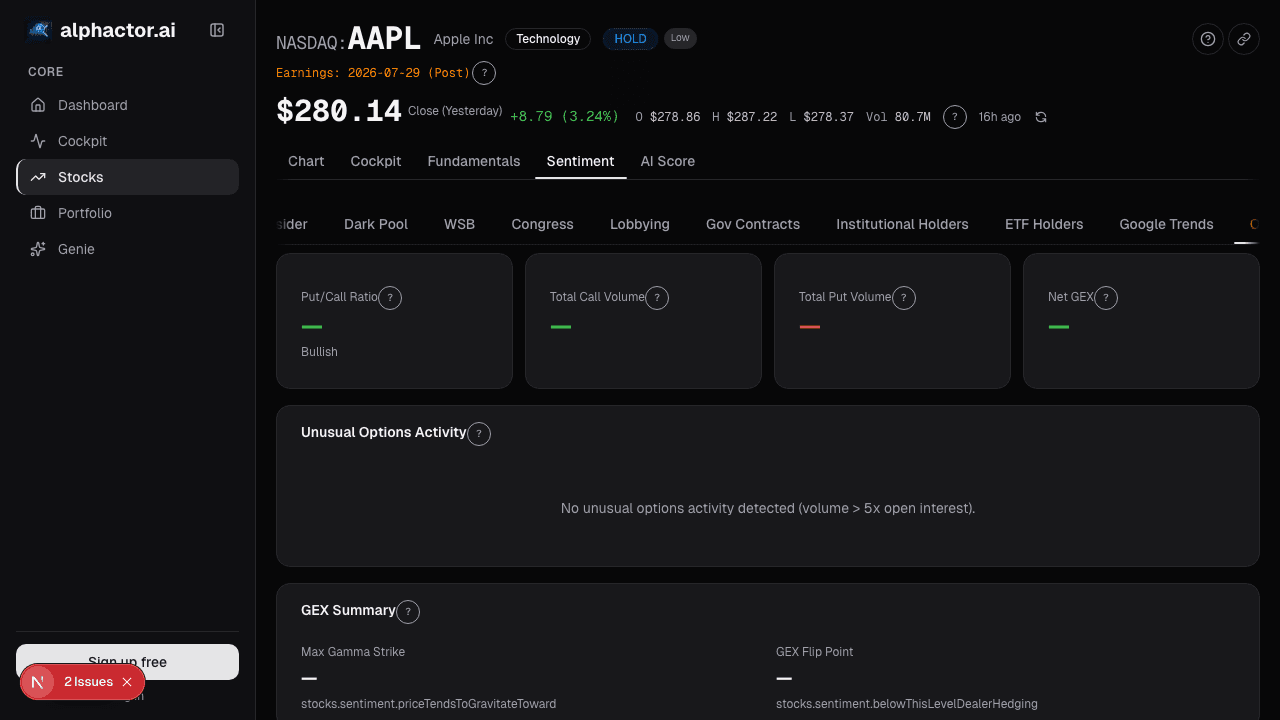Dismiss the 2 Issues badge
Image resolution: width=1280 pixels, height=720 pixels.
pyautogui.click(x=127, y=682)
